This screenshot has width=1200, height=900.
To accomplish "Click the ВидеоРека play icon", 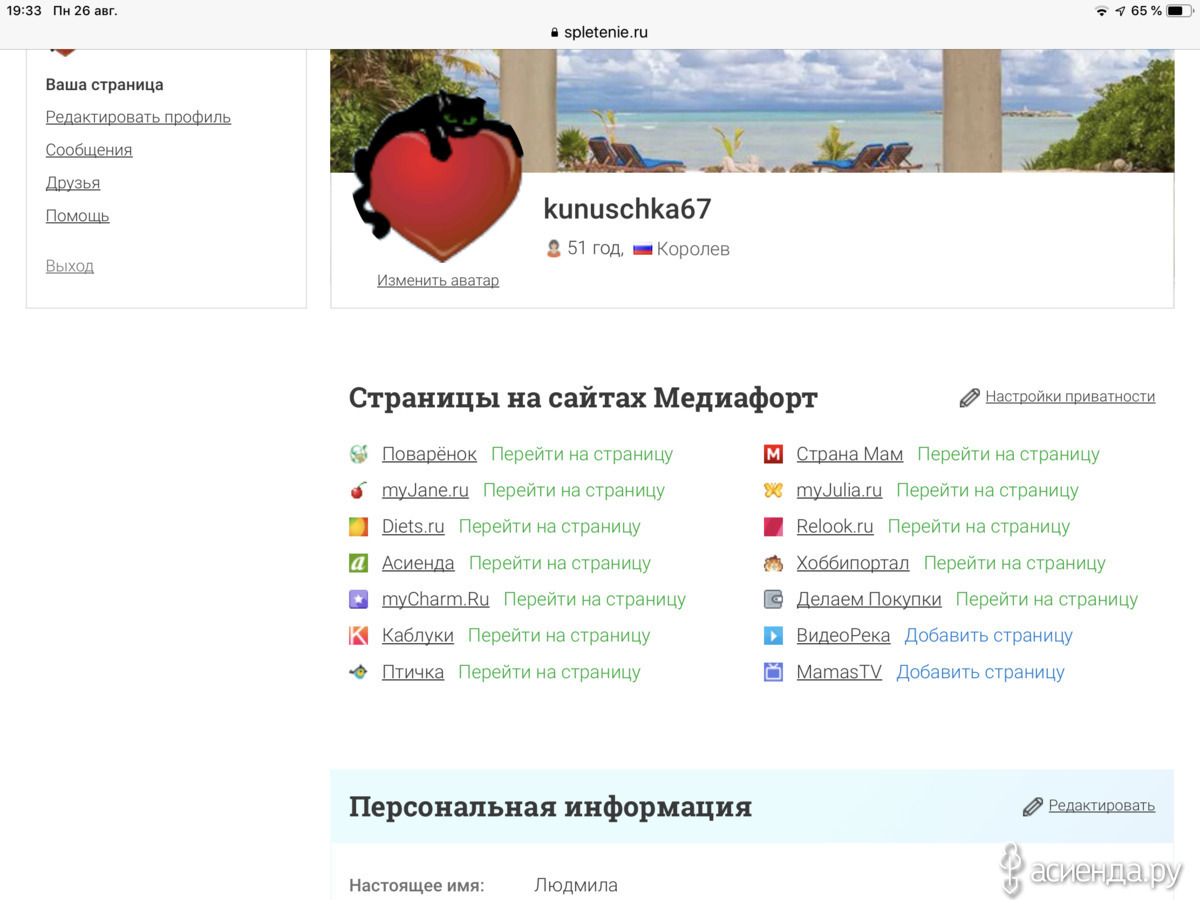I will (x=773, y=636).
